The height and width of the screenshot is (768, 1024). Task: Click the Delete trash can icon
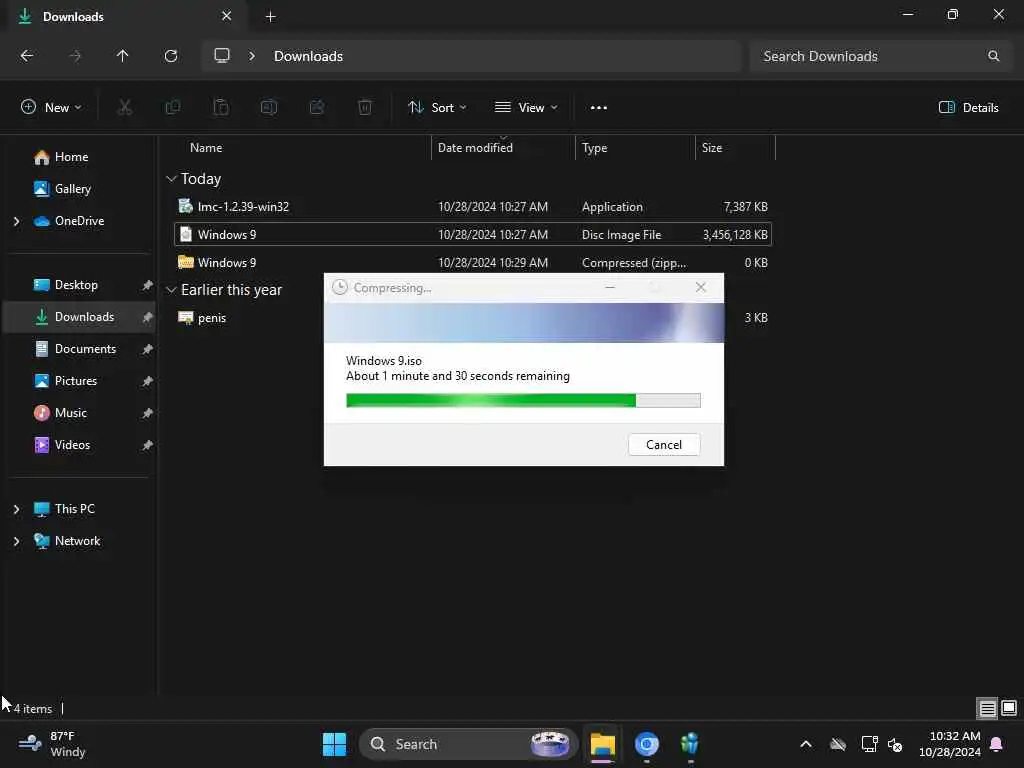point(365,108)
